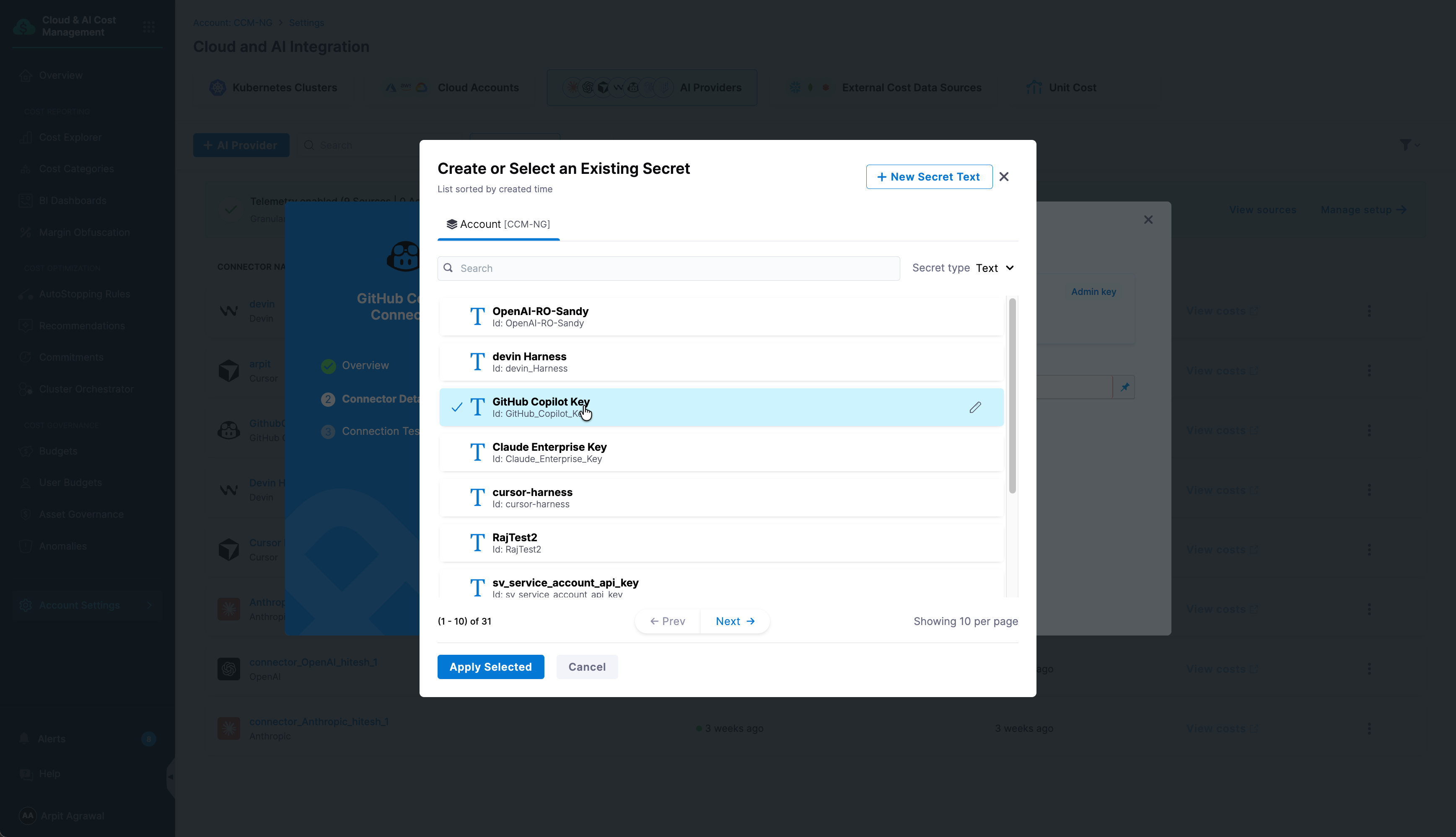Open the Cloud Accounts tab
Viewport: 1456px width, 837px height.
tap(451, 88)
